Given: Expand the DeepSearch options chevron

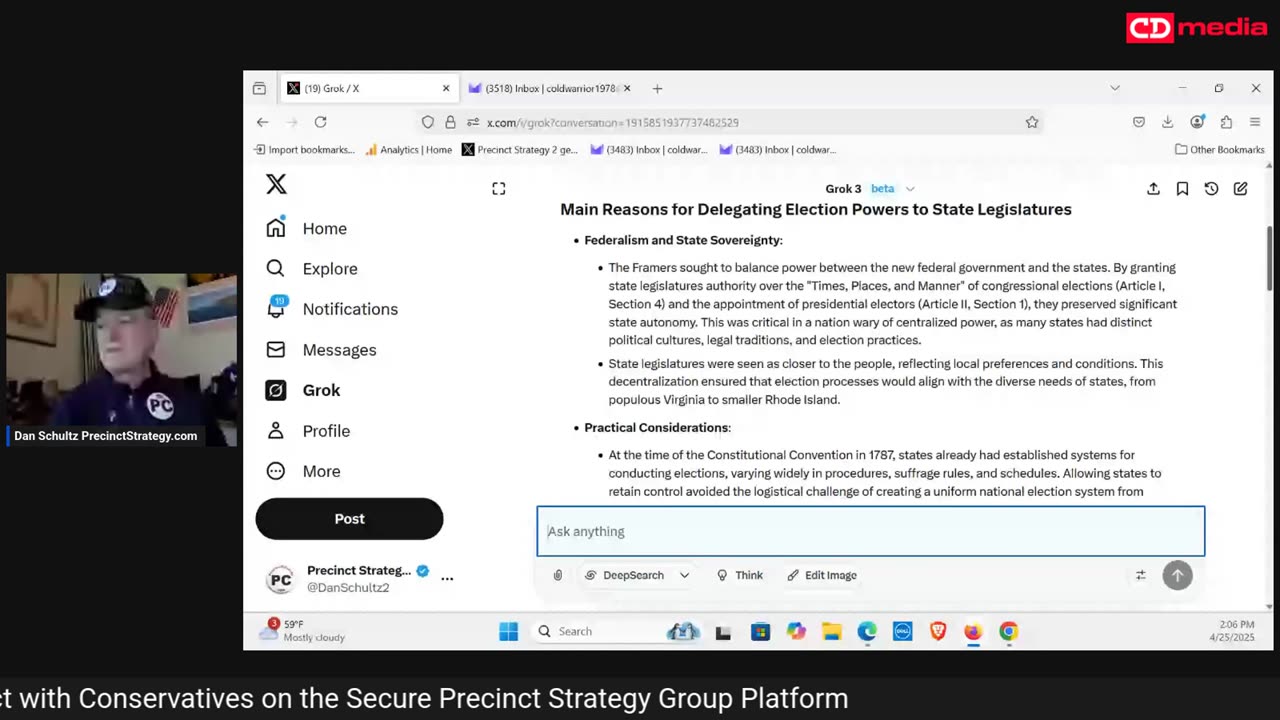Looking at the screenshot, I should [684, 575].
